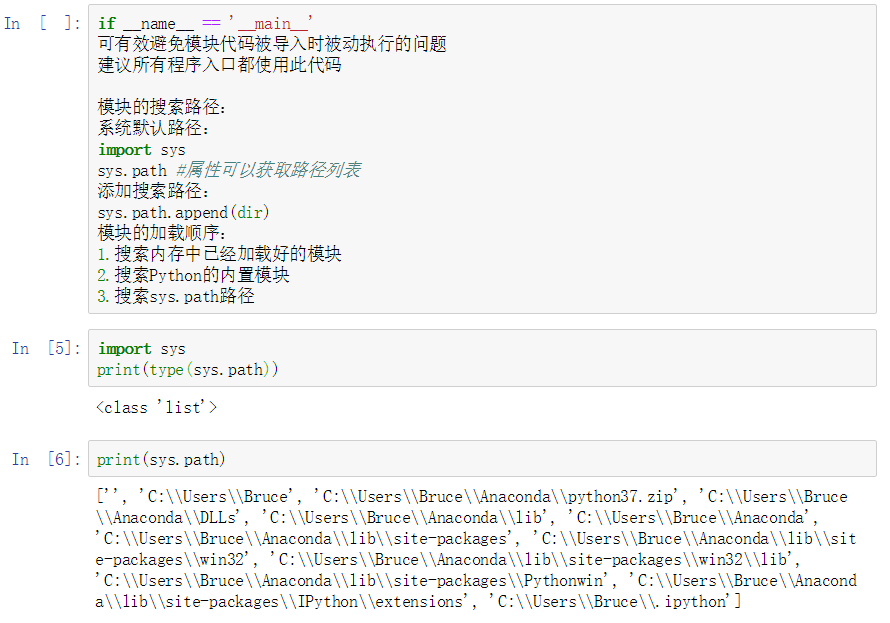Click the 模块的加载顺序 line

(x=162, y=233)
